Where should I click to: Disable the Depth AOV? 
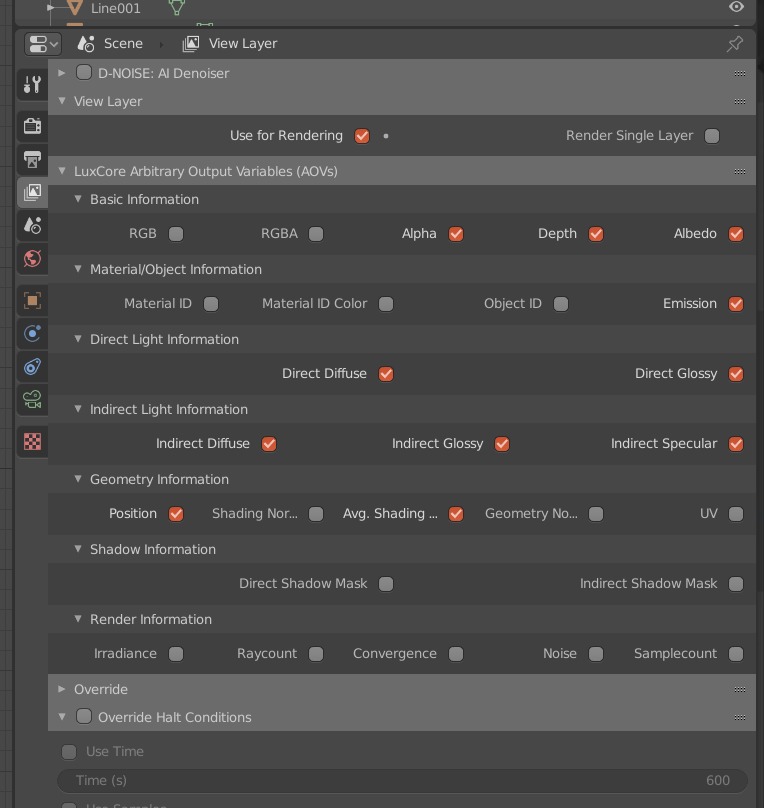596,233
